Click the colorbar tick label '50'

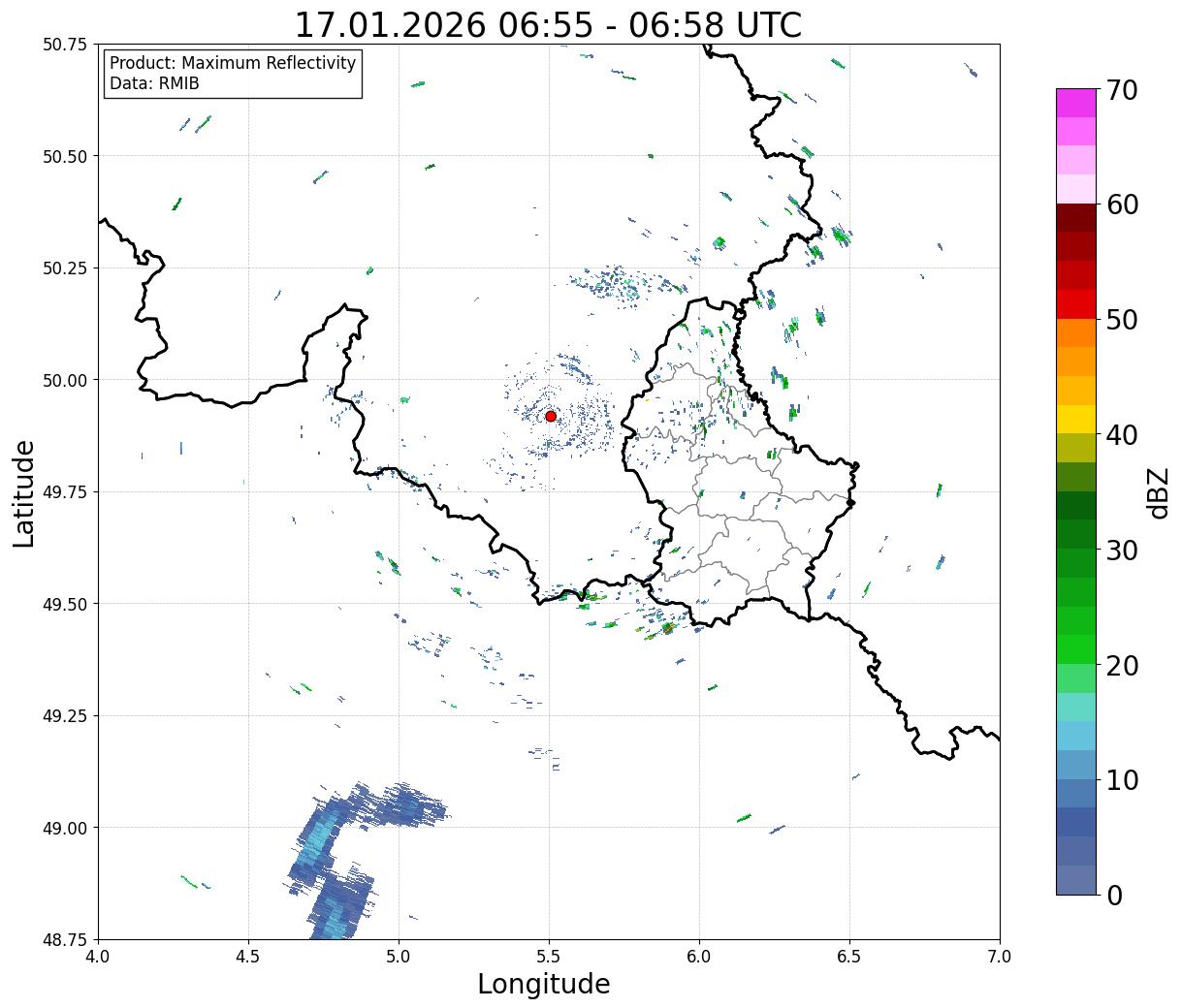click(x=1122, y=320)
